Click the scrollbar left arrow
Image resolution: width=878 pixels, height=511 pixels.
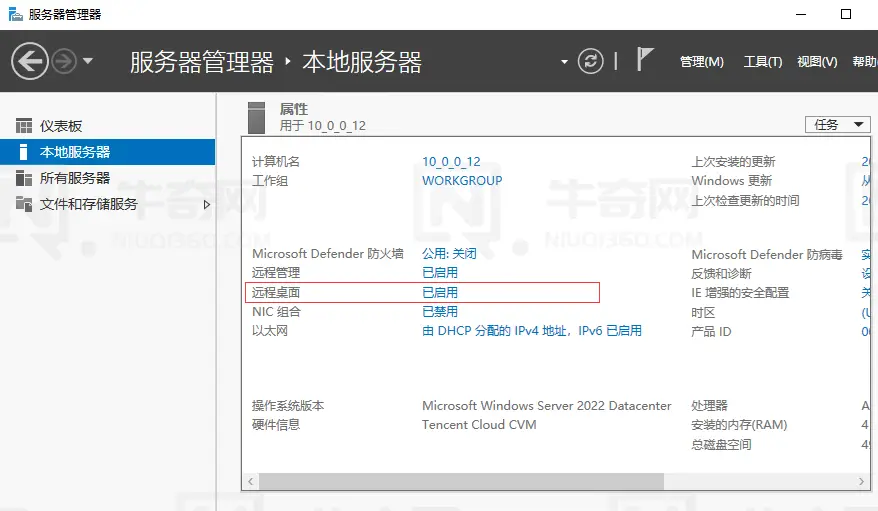(x=250, y=481)
